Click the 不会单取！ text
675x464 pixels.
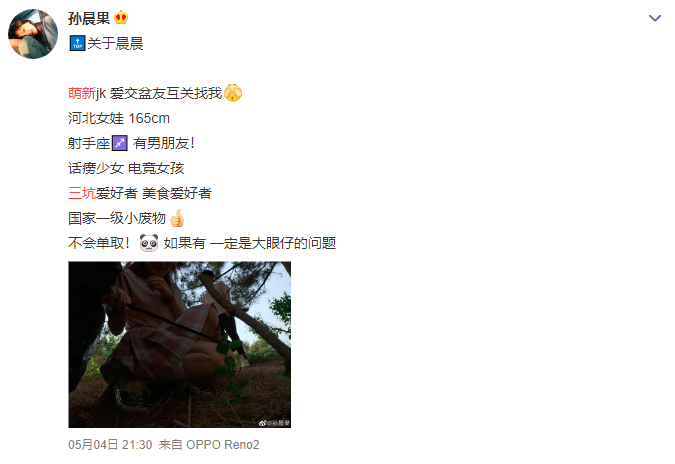pyautogui.click(x=99, y=243)
